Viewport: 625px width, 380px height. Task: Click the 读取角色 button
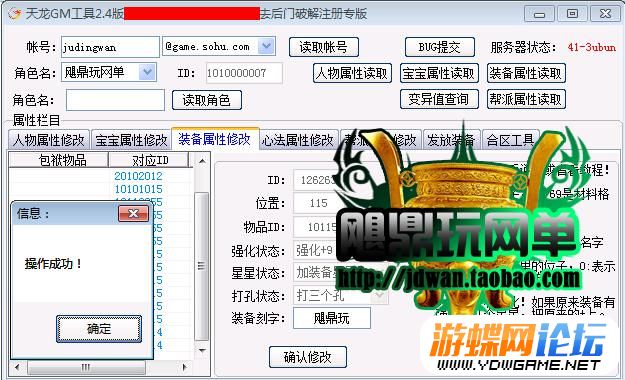click(x=207, y=100)
